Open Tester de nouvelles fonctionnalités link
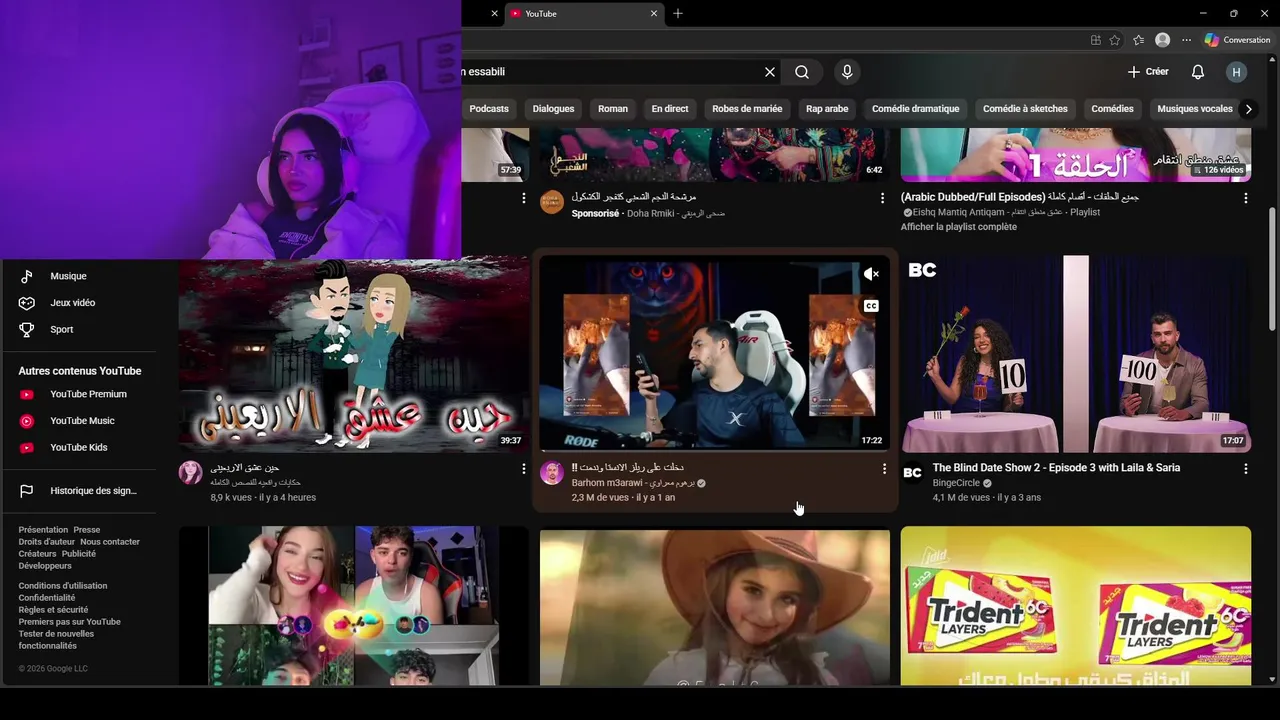 point(56,640)
